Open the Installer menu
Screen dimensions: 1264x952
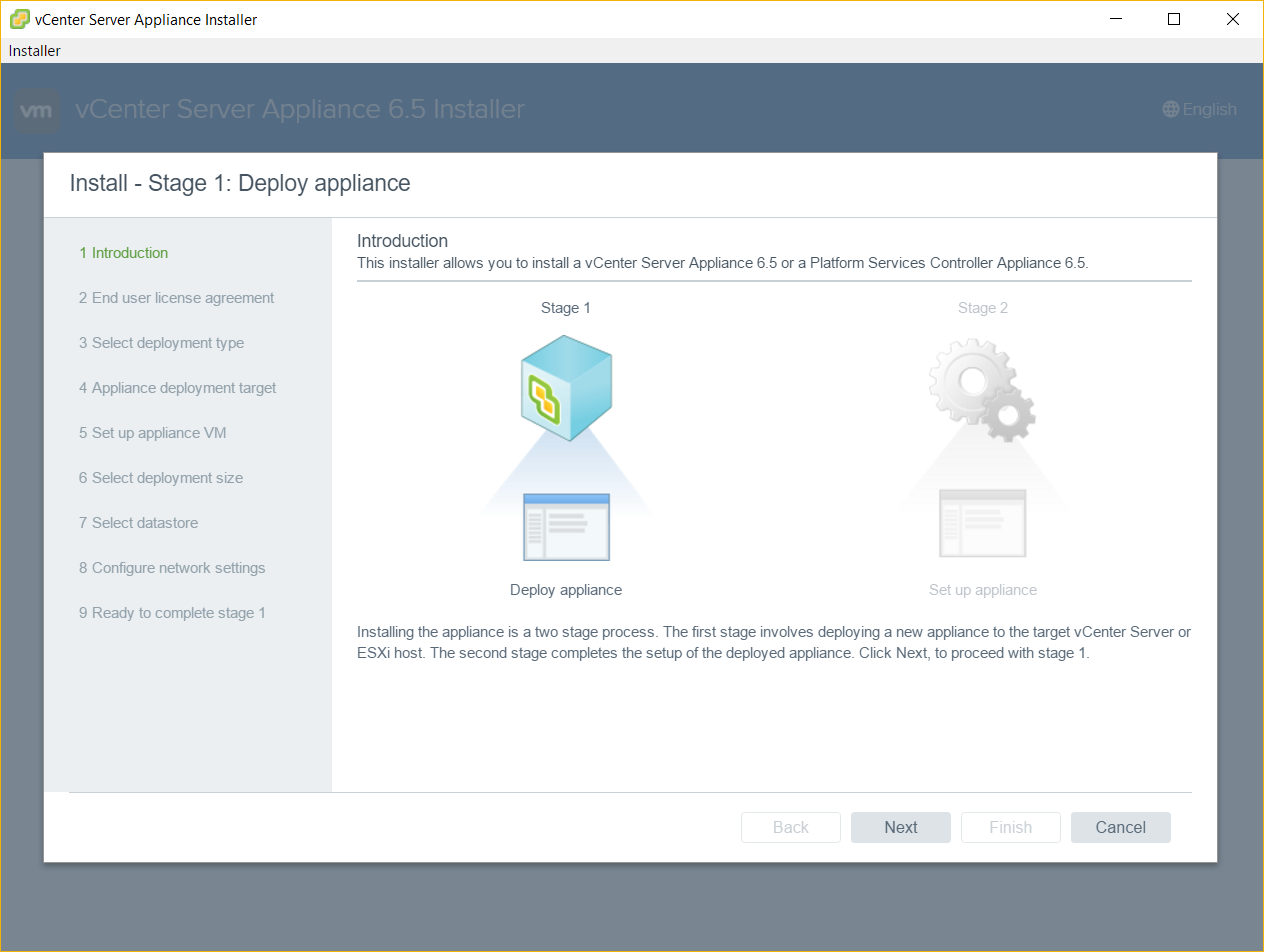pos(35,51)
